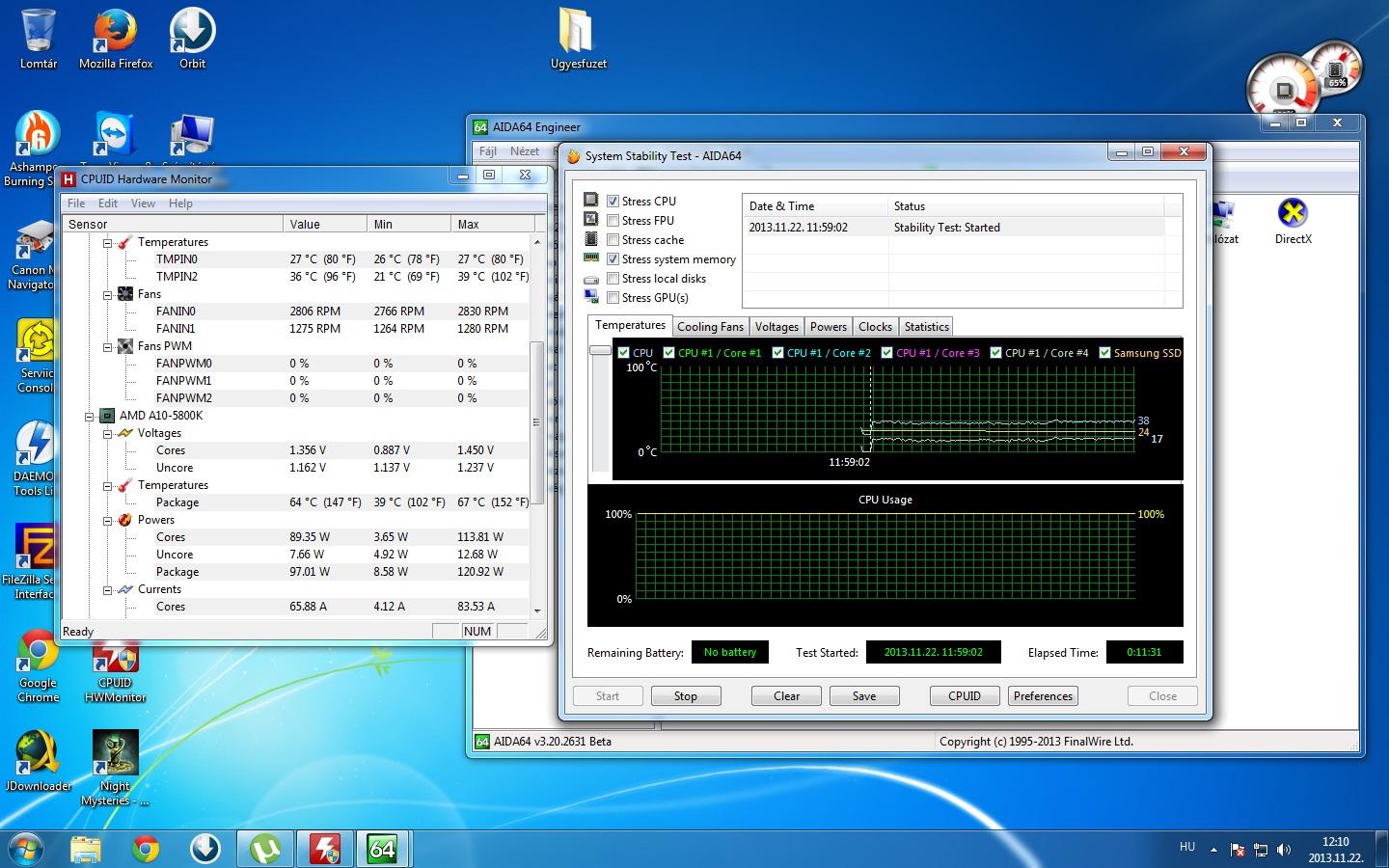Open the DirectX desktop icon
1389x868 pixels.
pyautogui.click(x=1293, y=222)
